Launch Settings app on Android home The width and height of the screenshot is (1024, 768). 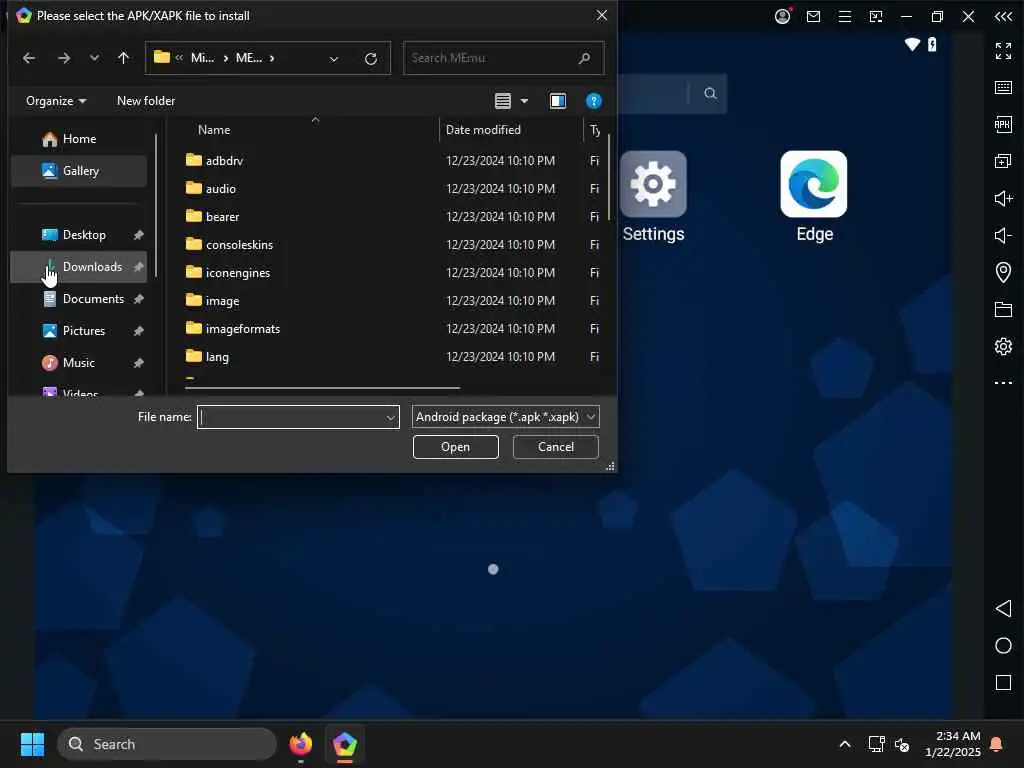click(x=653, y=197)
